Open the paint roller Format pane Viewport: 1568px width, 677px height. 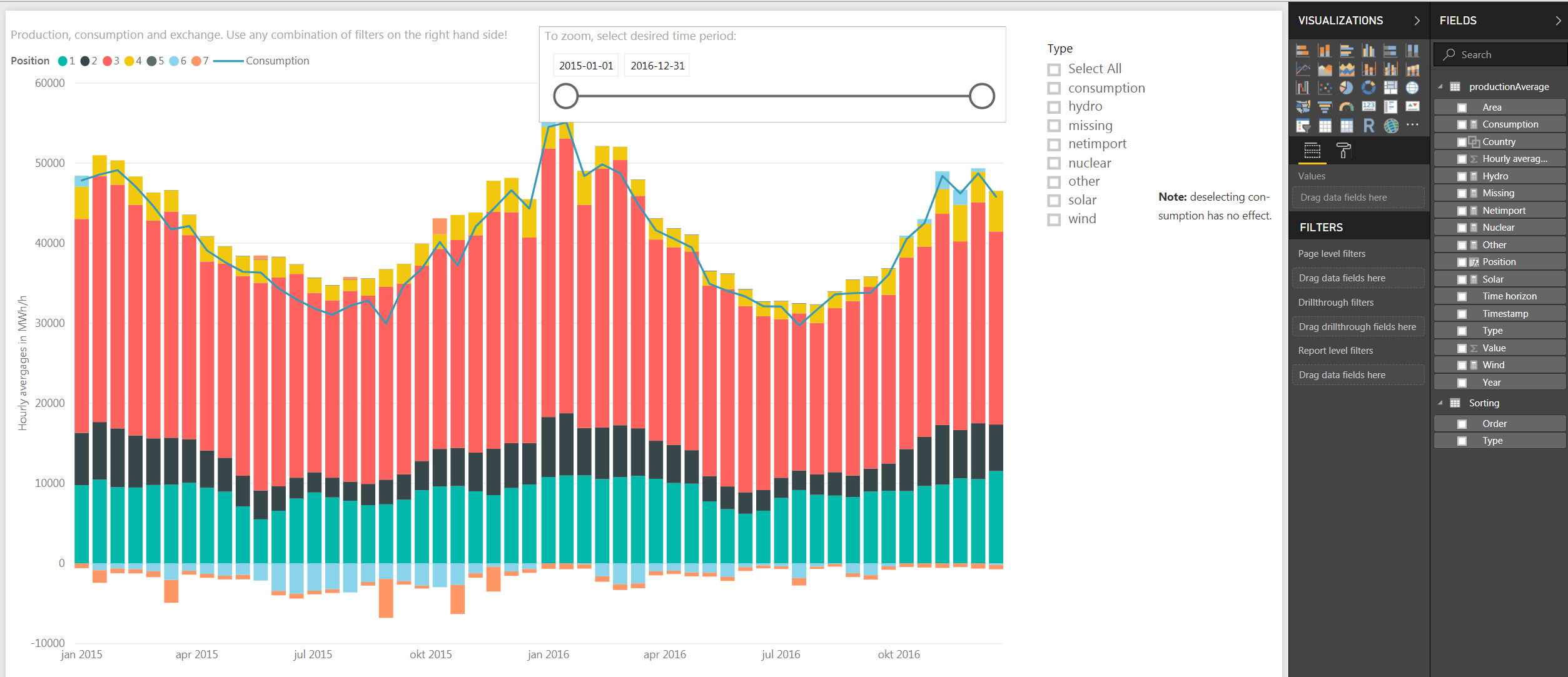pos(1343,151)
